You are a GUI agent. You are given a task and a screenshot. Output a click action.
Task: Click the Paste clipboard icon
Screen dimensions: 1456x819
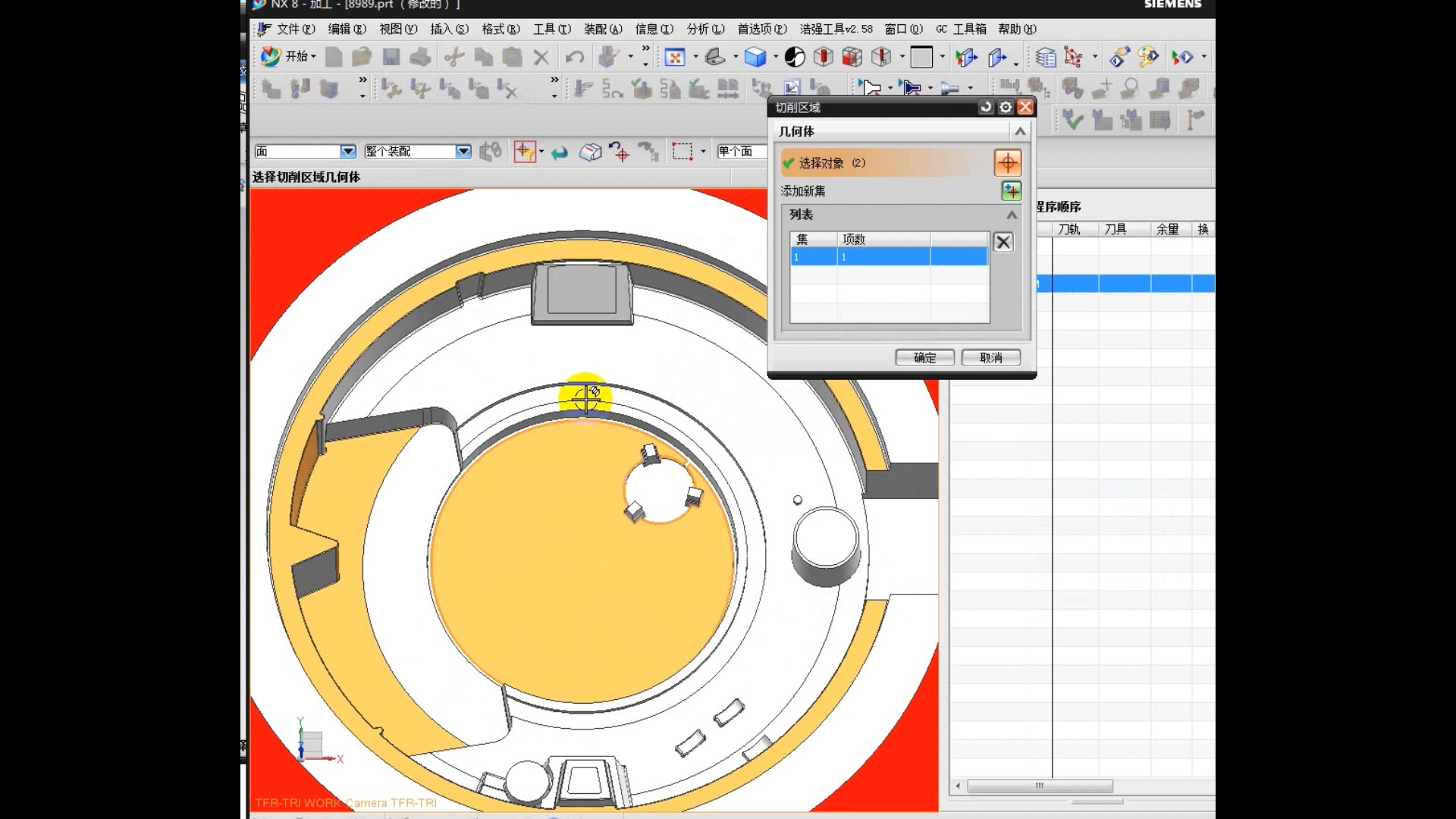[512, 57]
